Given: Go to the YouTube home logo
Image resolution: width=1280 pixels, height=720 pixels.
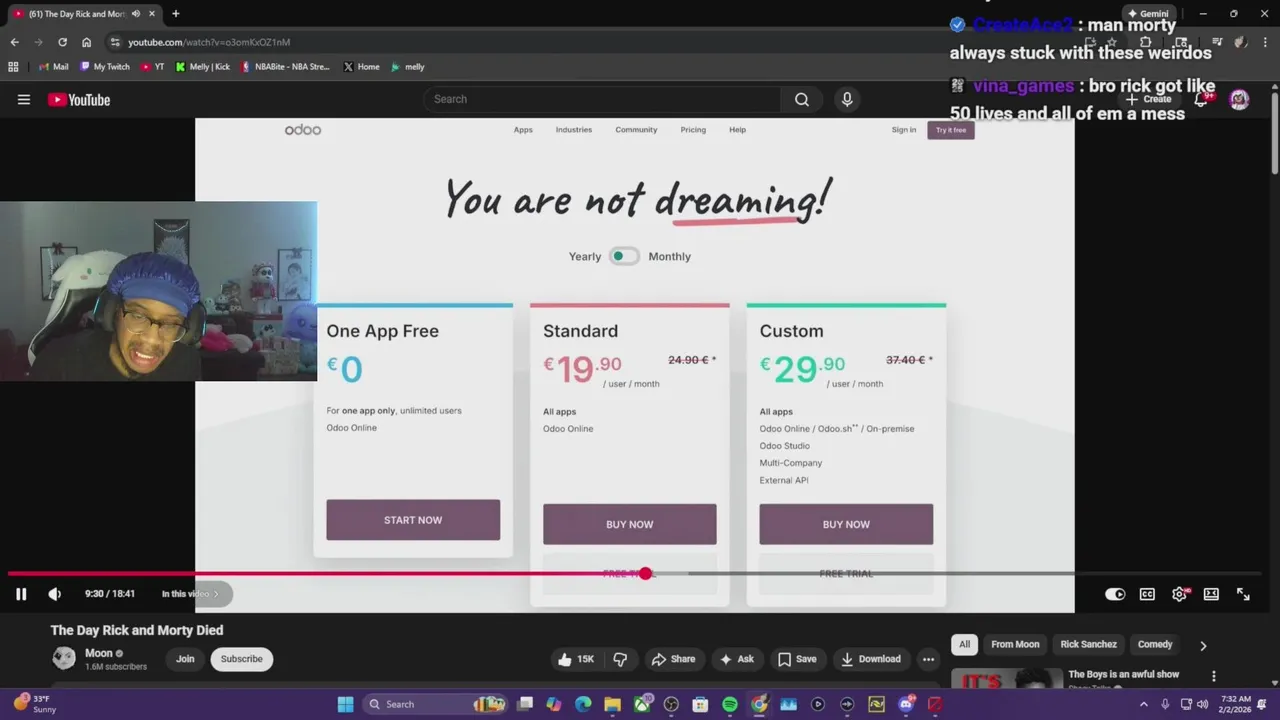Looking at the screenshot, I should click(79, 99).
